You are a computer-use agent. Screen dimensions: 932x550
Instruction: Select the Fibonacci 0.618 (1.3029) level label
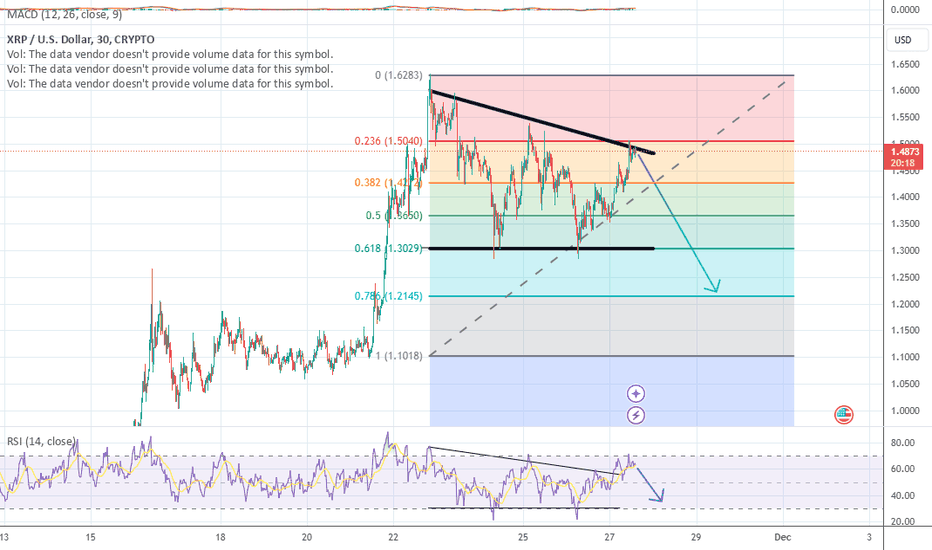(x=389, y=249)
